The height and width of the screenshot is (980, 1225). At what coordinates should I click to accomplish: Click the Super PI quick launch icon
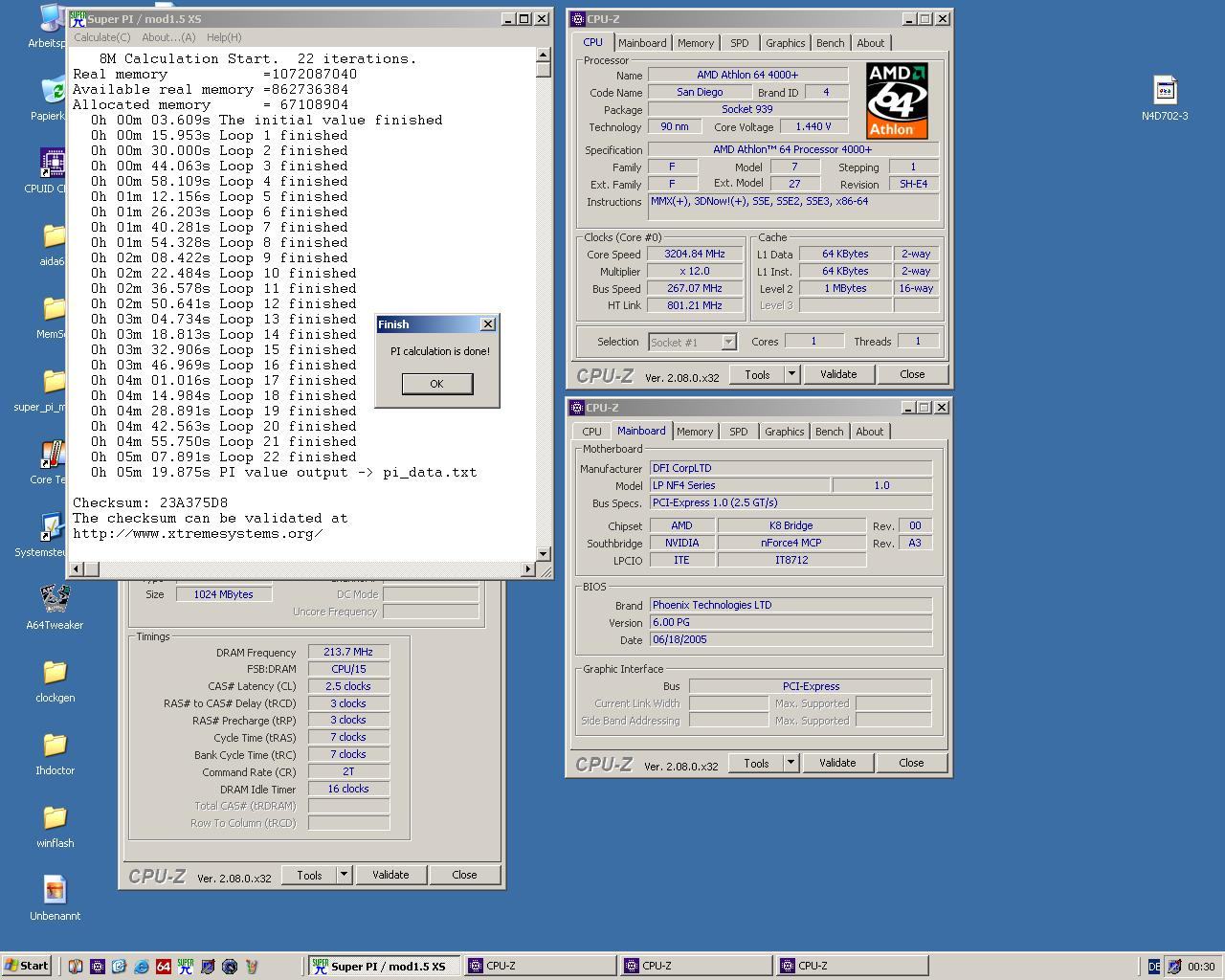point(186,967)
